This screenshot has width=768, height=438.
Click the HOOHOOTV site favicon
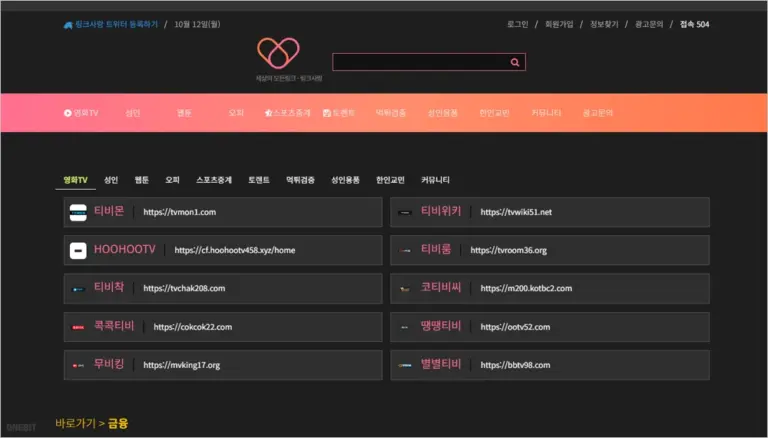point(78,250)
